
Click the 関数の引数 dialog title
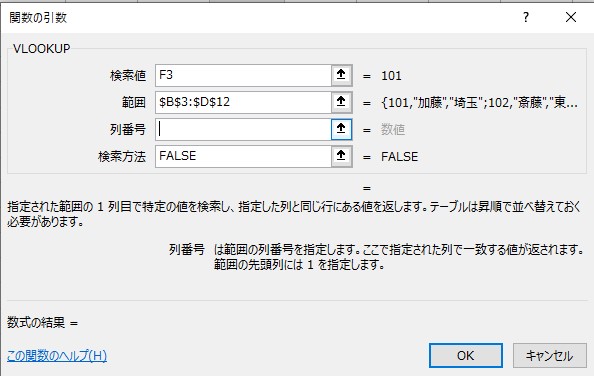(38, 17)
